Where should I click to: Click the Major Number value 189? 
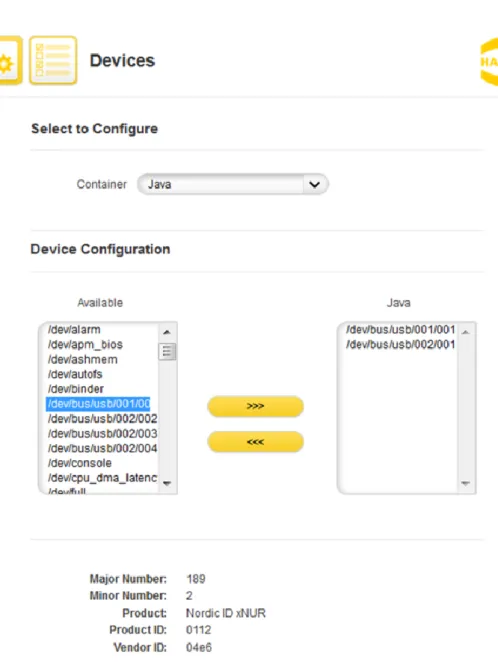(x=196, y=579)
